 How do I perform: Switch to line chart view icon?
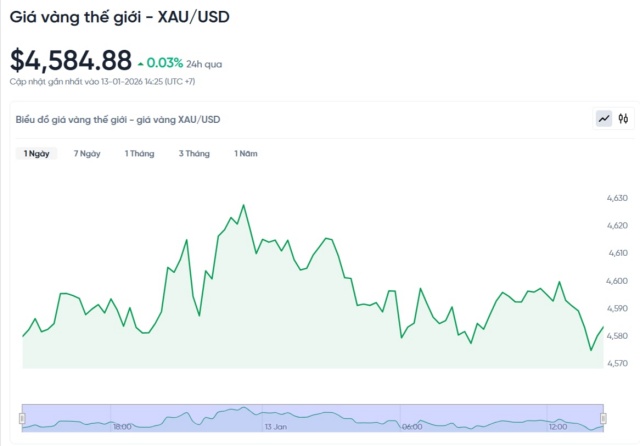[x=604, y=119]
